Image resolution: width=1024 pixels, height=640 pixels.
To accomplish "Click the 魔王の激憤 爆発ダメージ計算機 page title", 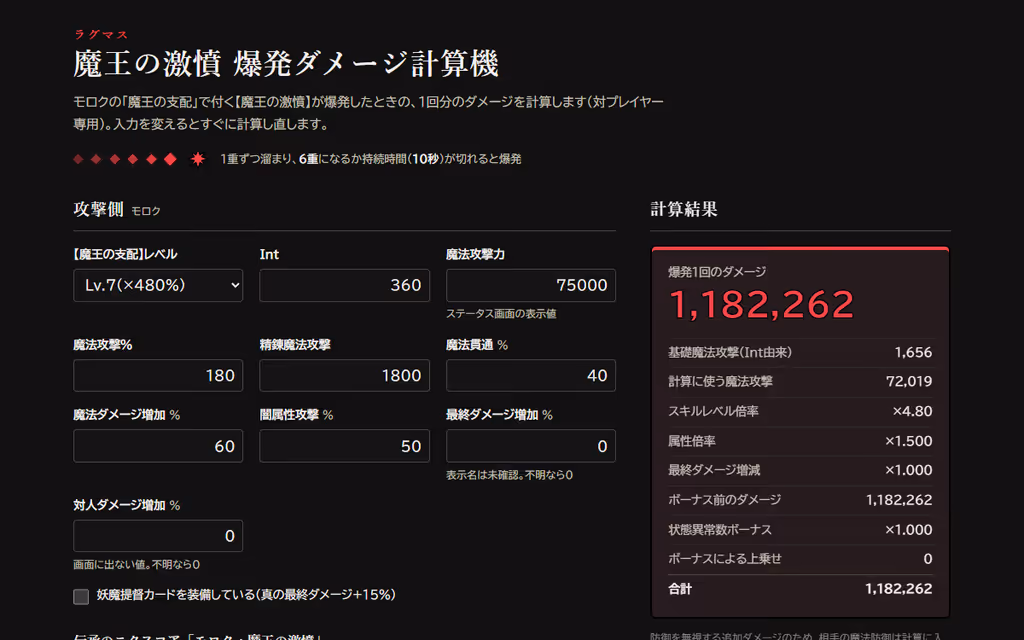I will (x=286, y=64).
